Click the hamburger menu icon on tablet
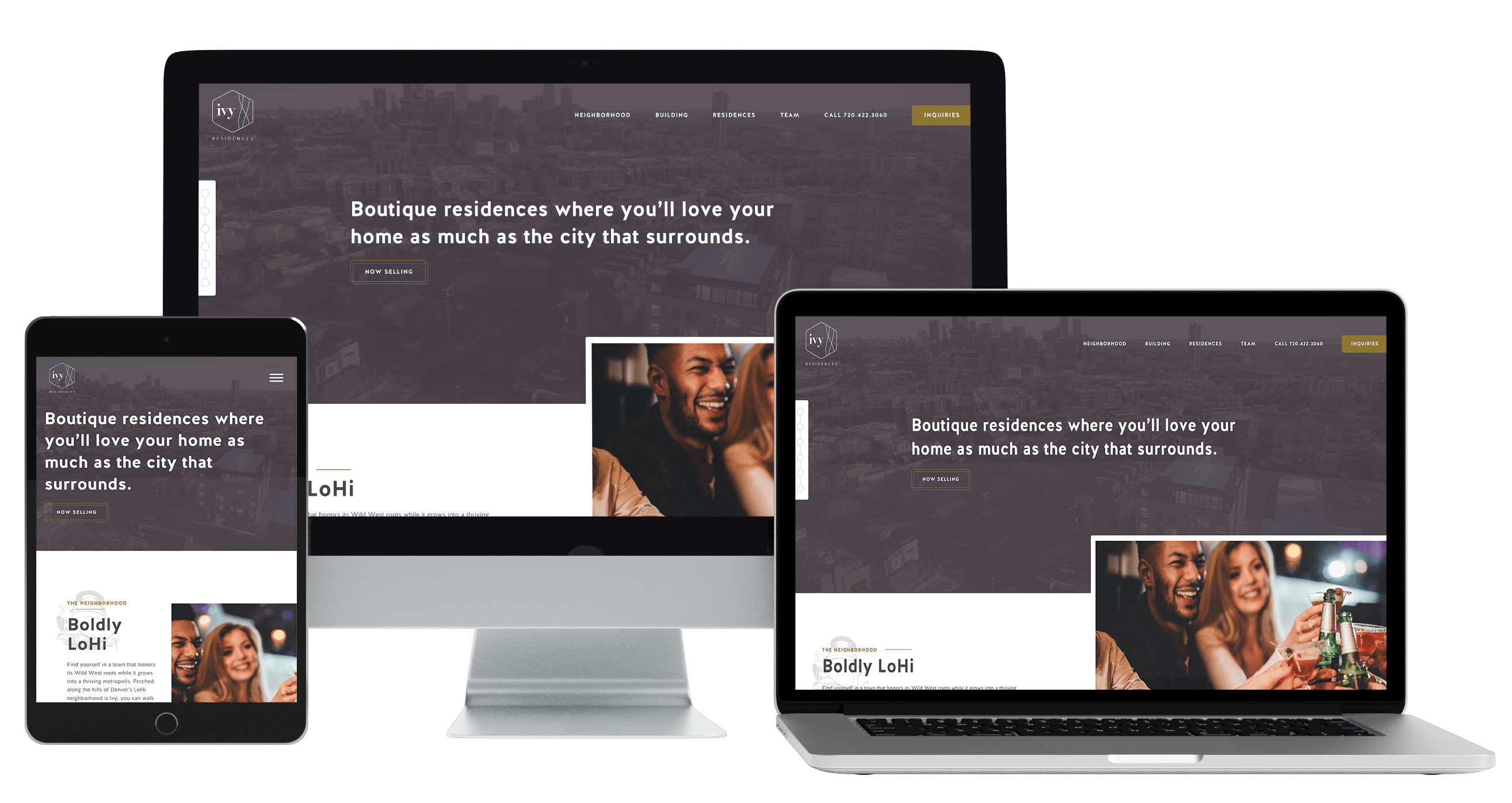 tap(275, 378)
